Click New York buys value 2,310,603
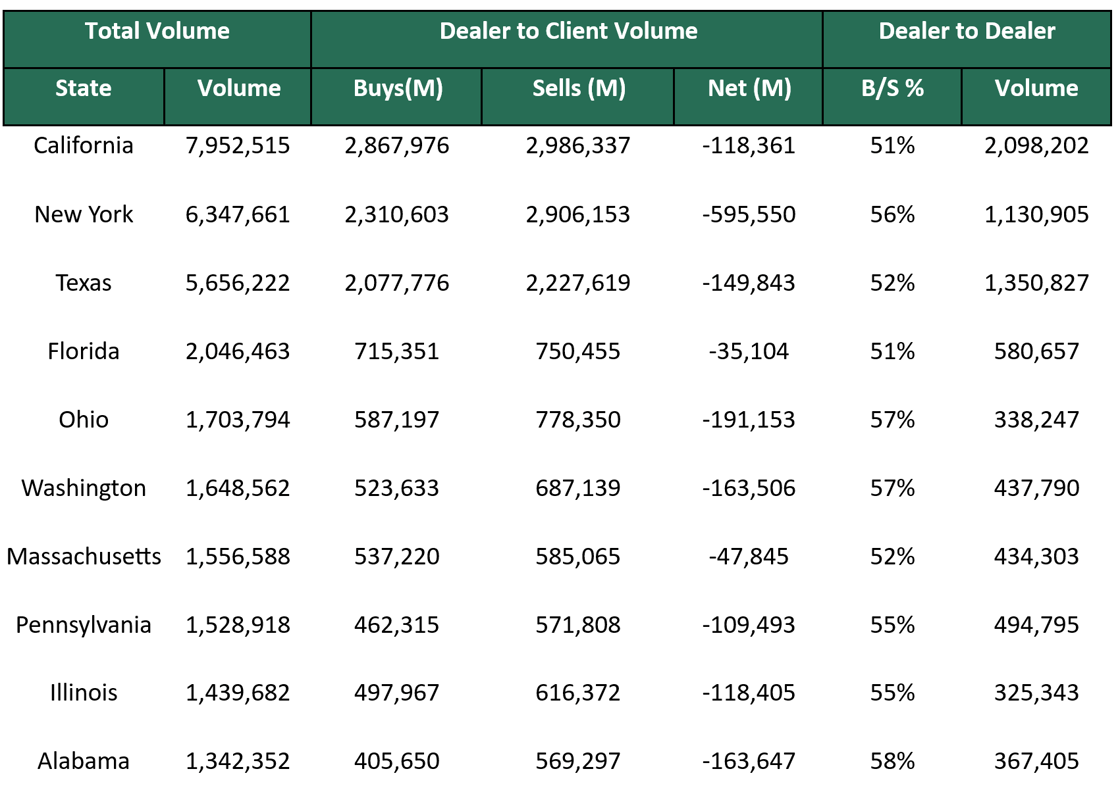 point(397,214)
